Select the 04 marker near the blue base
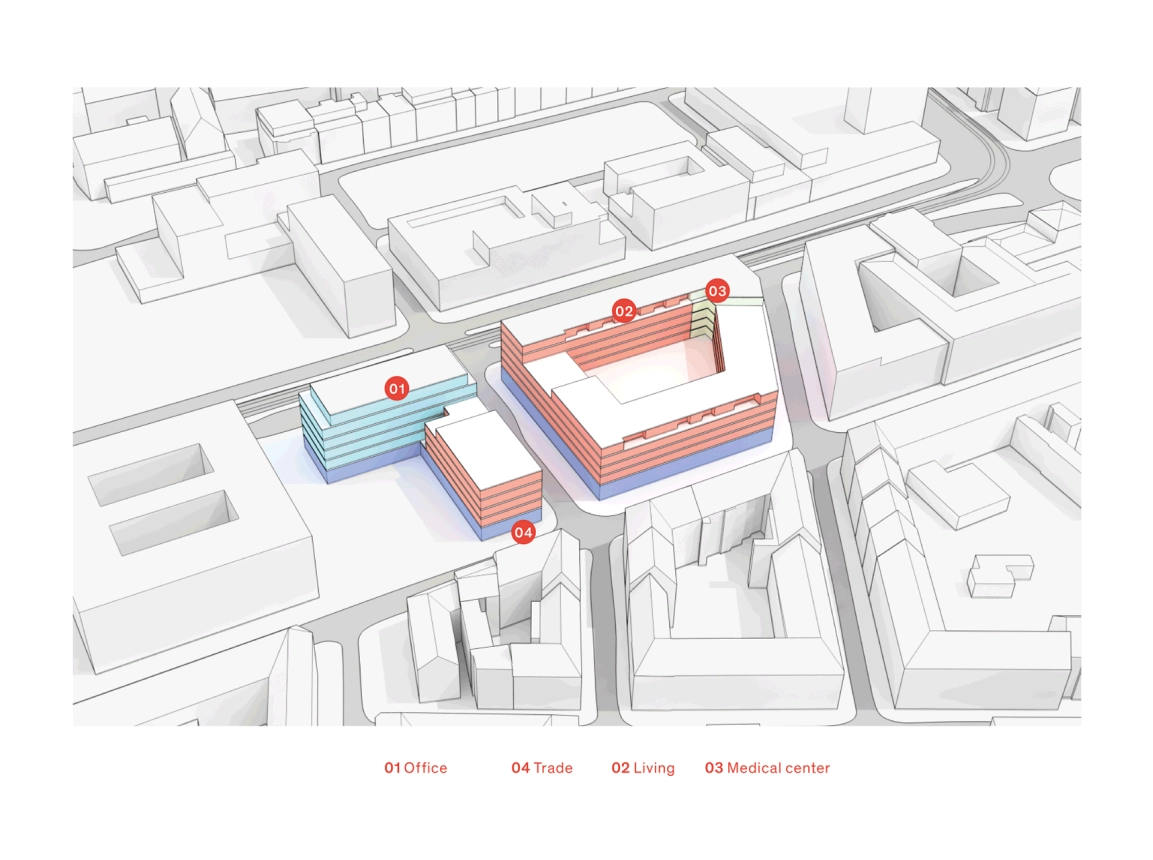 pos(523,533)
